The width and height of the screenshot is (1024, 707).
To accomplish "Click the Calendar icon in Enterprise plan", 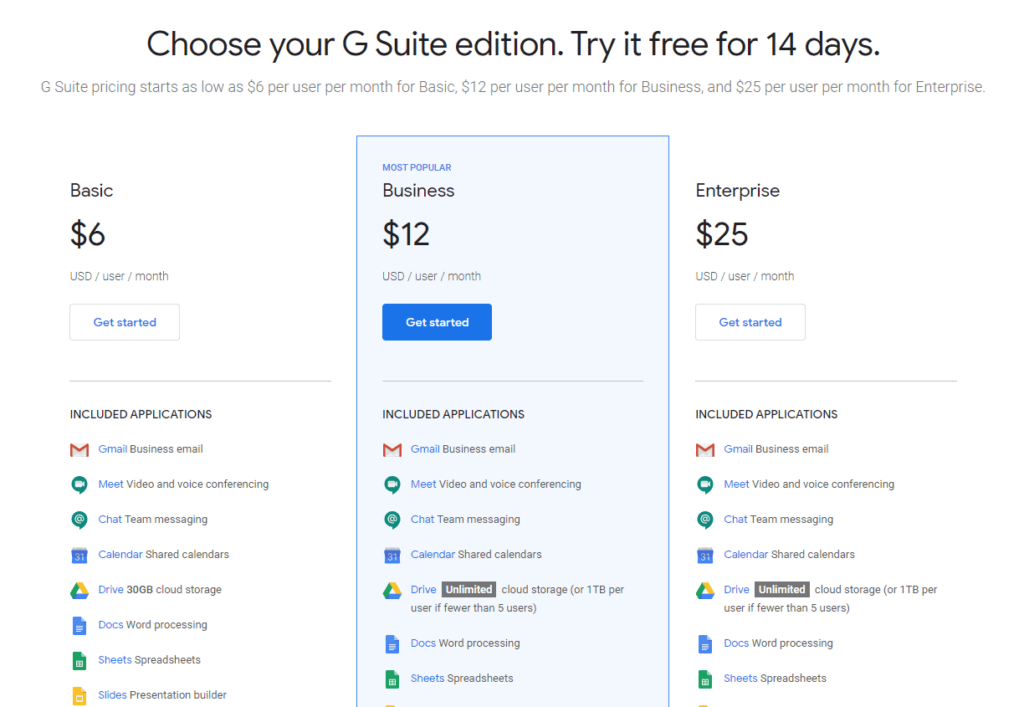I will pos(705,555).
